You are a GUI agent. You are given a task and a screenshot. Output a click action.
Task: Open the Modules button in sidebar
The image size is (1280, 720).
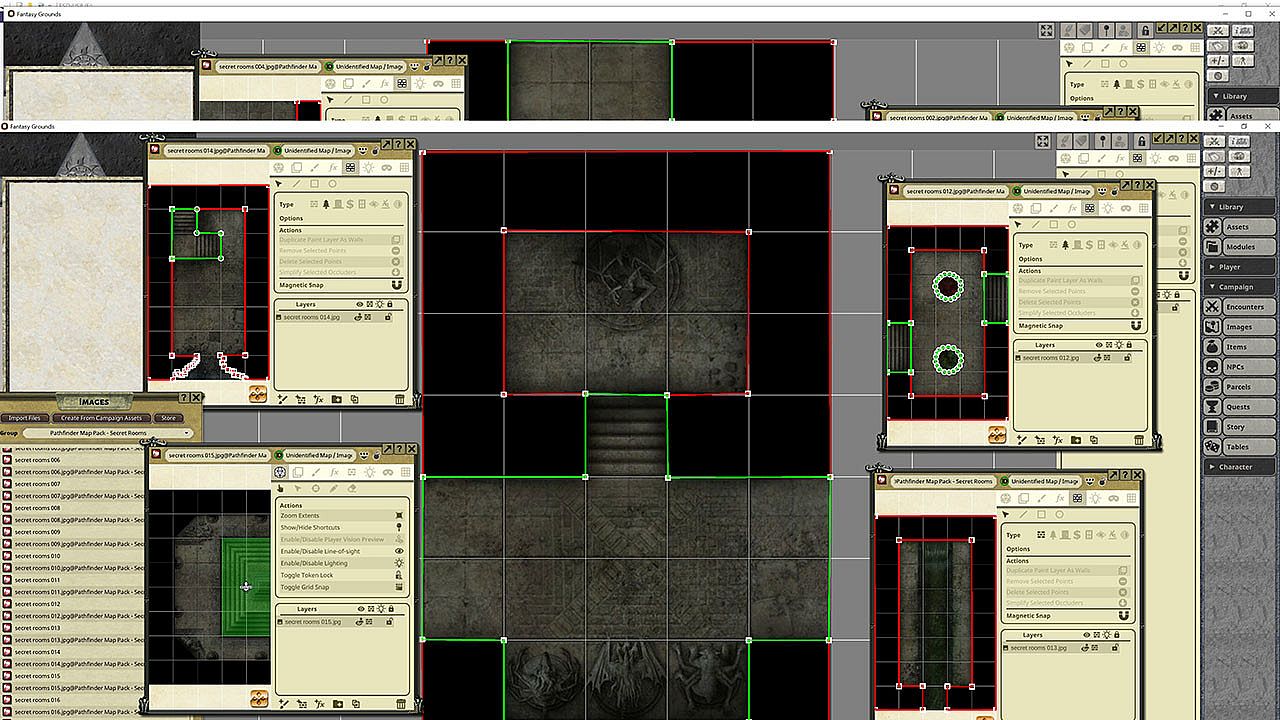pos(1241,247)
